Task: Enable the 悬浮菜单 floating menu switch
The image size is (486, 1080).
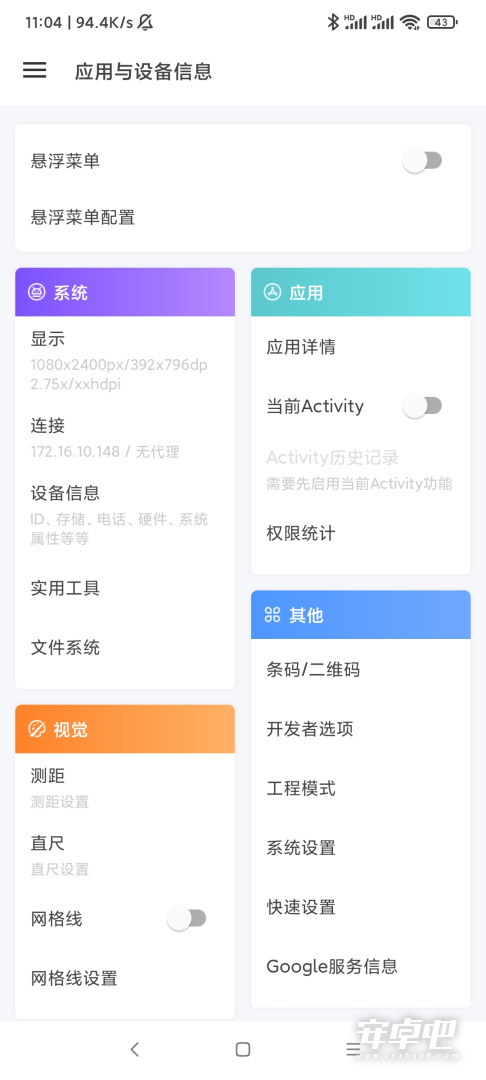Action: click(x=422, y=161)
